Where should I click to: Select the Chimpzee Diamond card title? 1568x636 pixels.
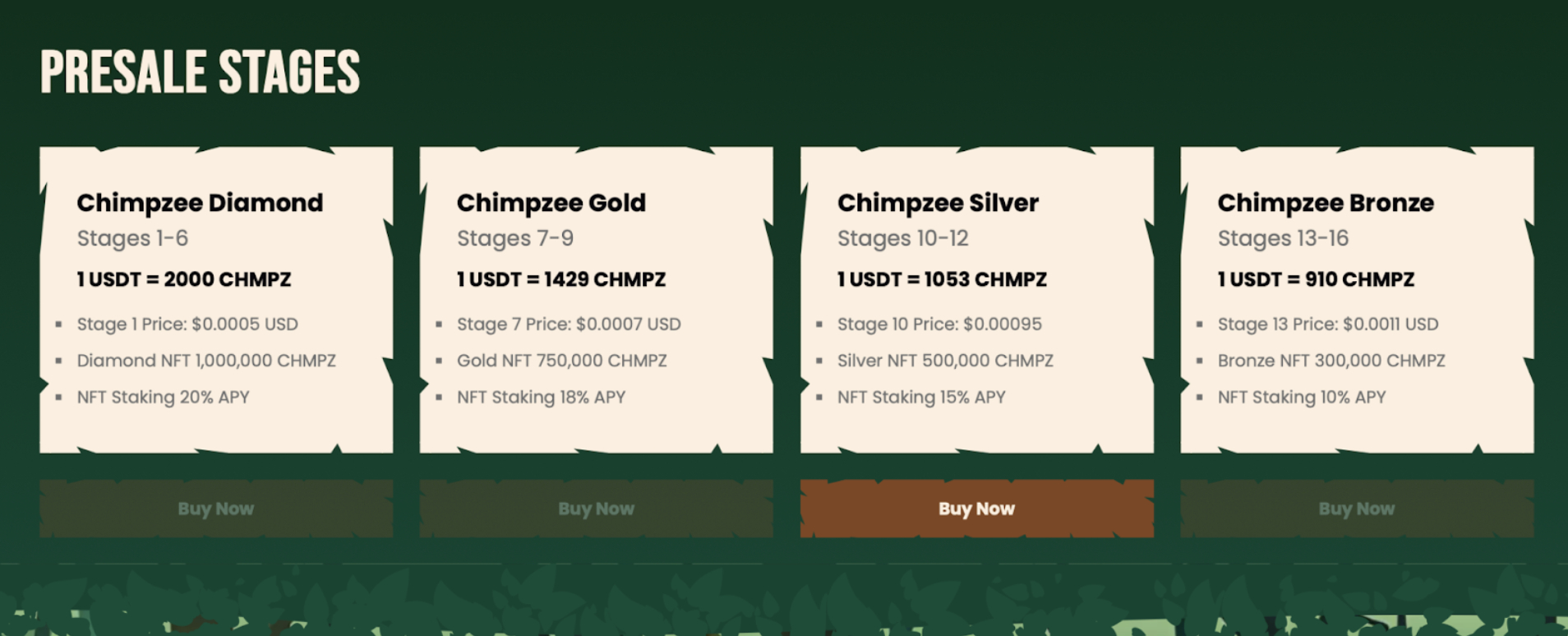[200, 203]
